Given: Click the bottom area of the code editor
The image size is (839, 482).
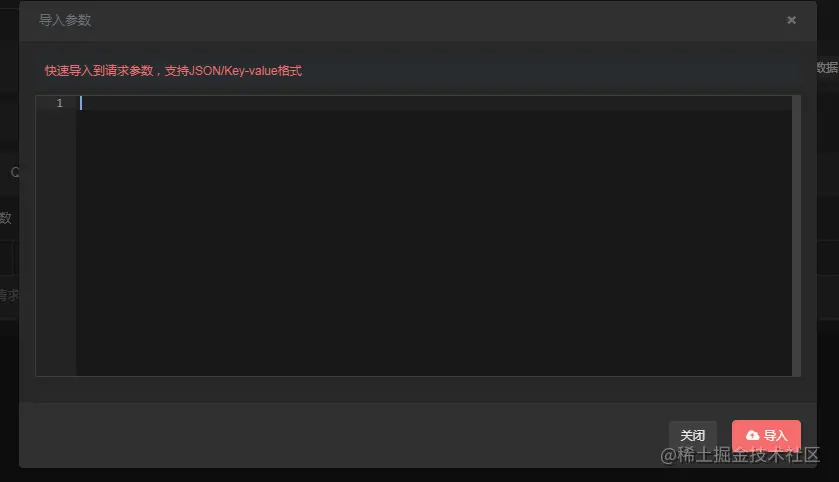Looking at the screenshot, I should click(434, 353).
